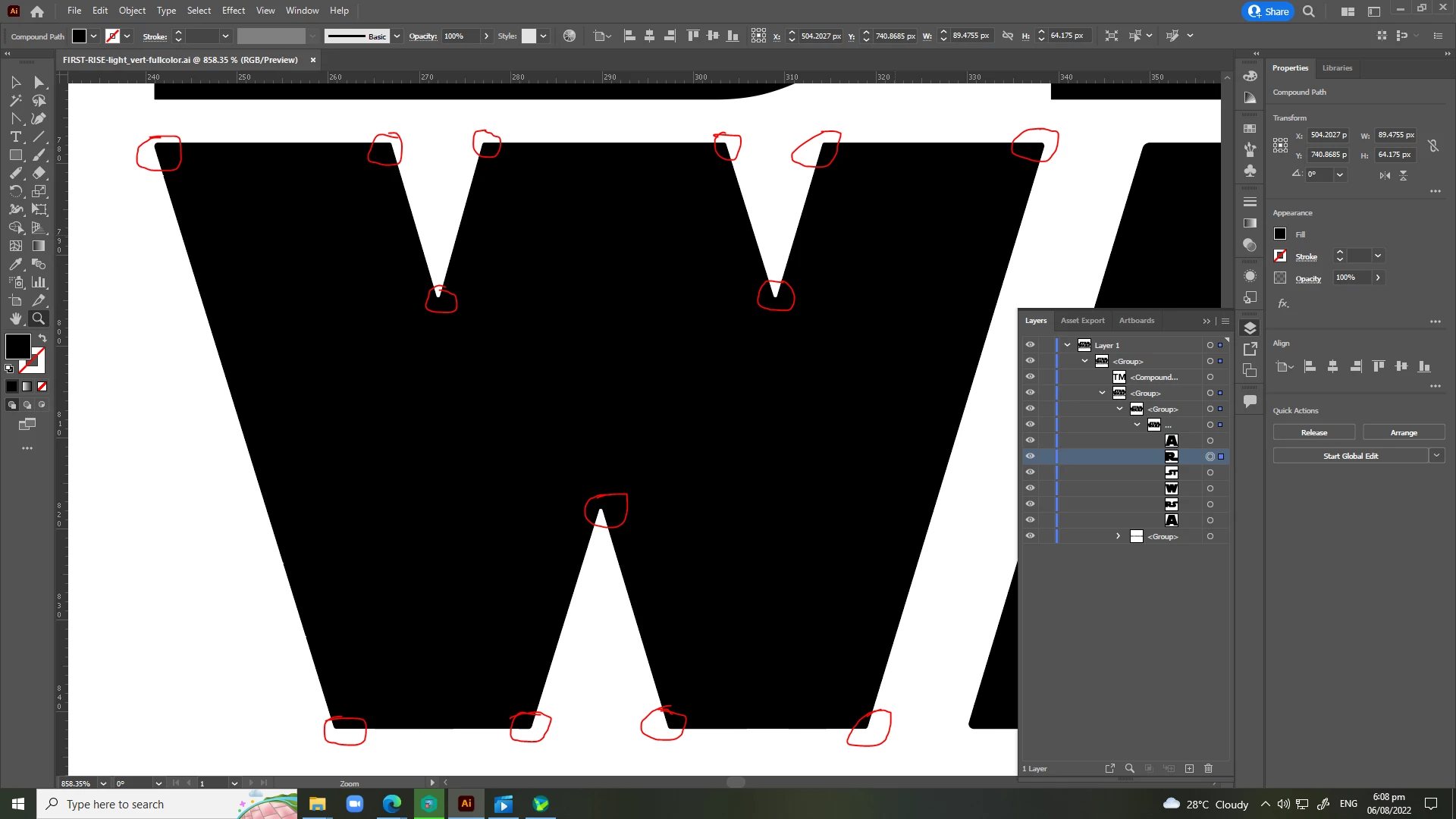This screenshot has height=819, width=1456.
Task: Click the Release quick action button
Action: click(1313, 432)
